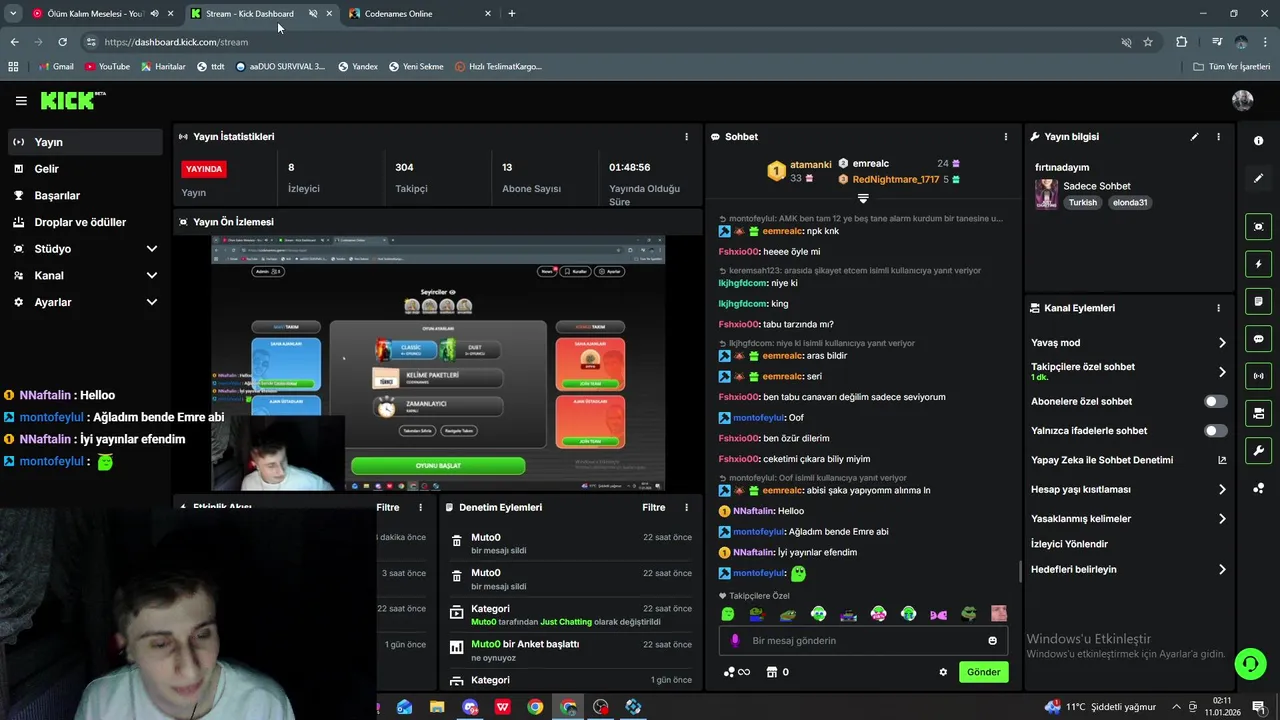This screenshot has width=1280, height=720.
Task: Click the lightning bolt icon in right sidebar
Action: click(x=1258, y=264)
